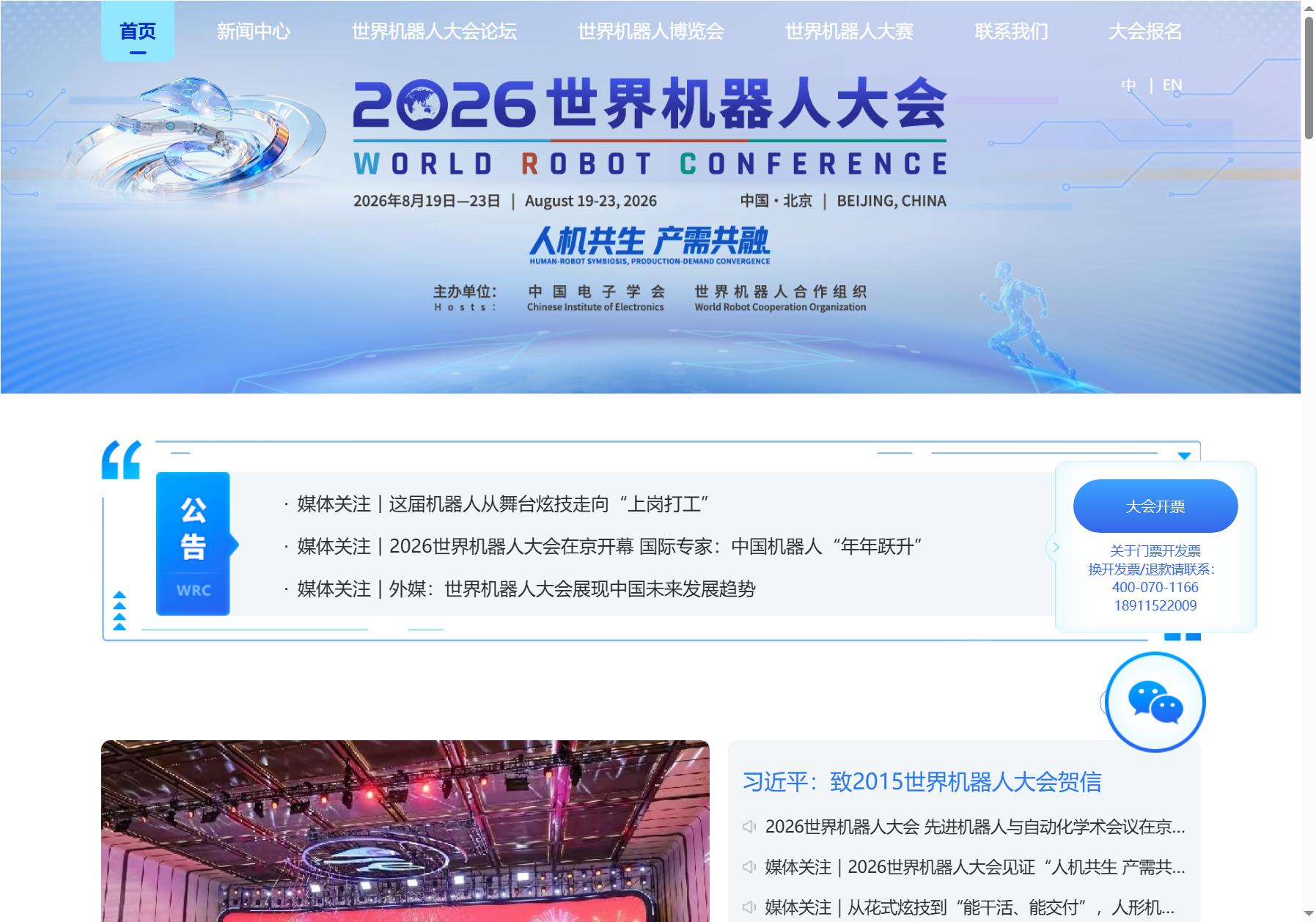Viewport: 1316px width, 922px height.
Task: Click the phone number 18911522009
Action: (x=1155, y=605)
